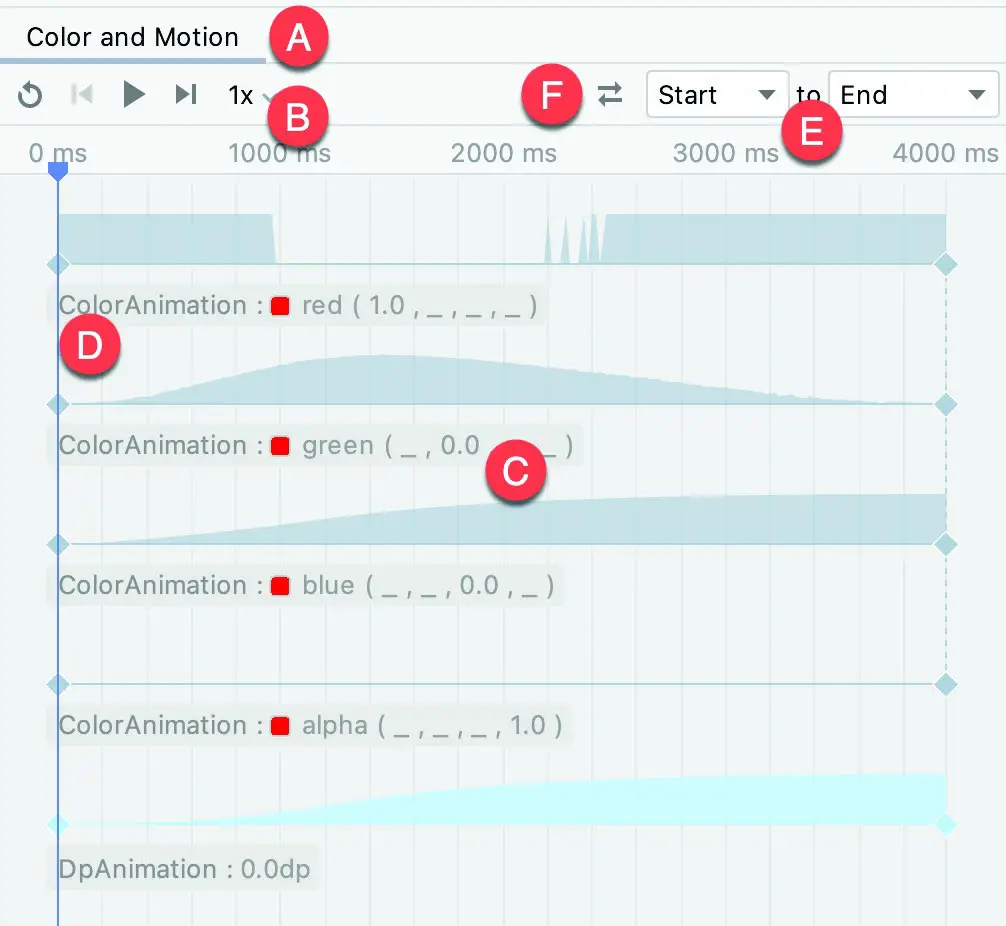Play the Color and Motion animation
Screen dimensions: 1006x926
point(133,94)
